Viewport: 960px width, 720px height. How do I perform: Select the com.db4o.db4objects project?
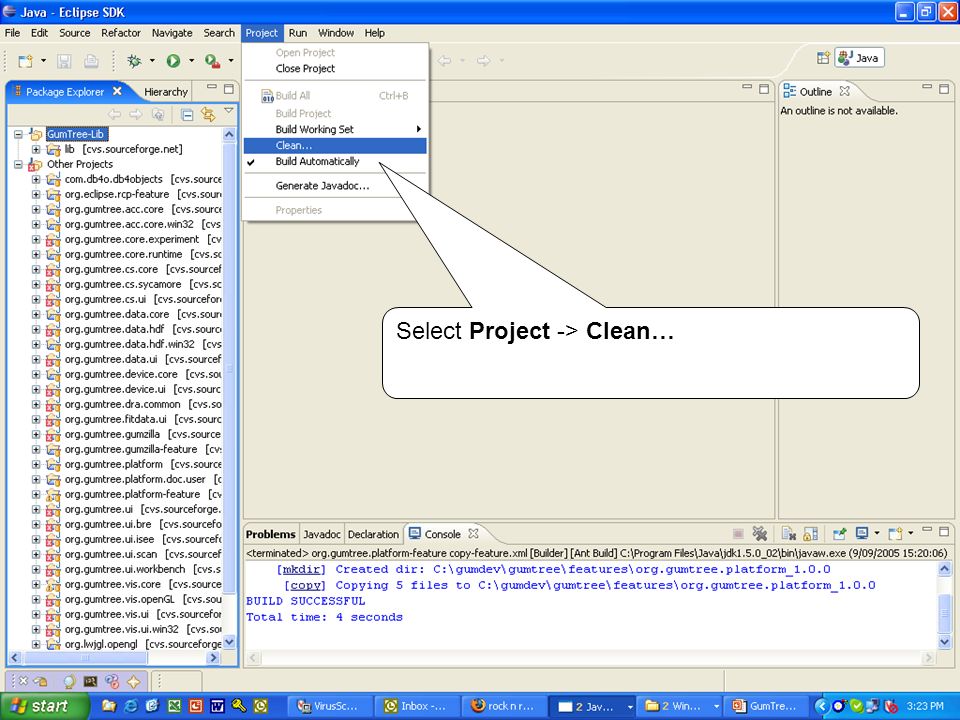coord(114,179)
